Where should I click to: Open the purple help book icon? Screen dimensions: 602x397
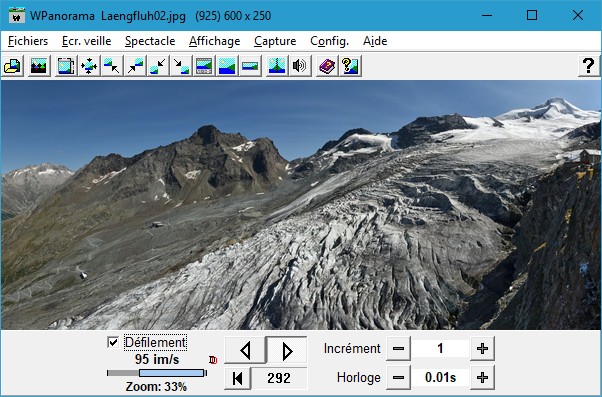coord(327,66)
